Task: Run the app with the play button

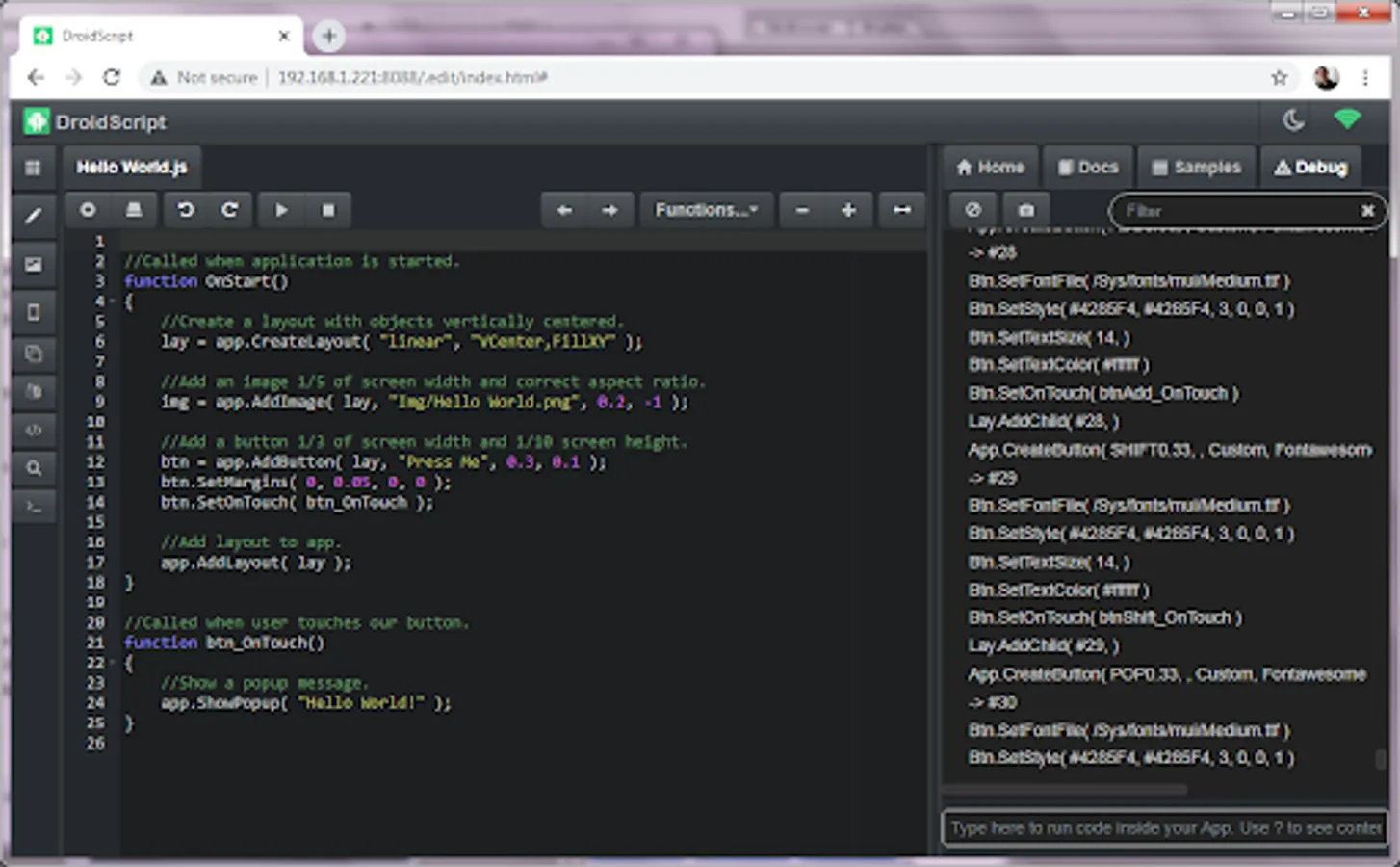Action: click(281, 210)
